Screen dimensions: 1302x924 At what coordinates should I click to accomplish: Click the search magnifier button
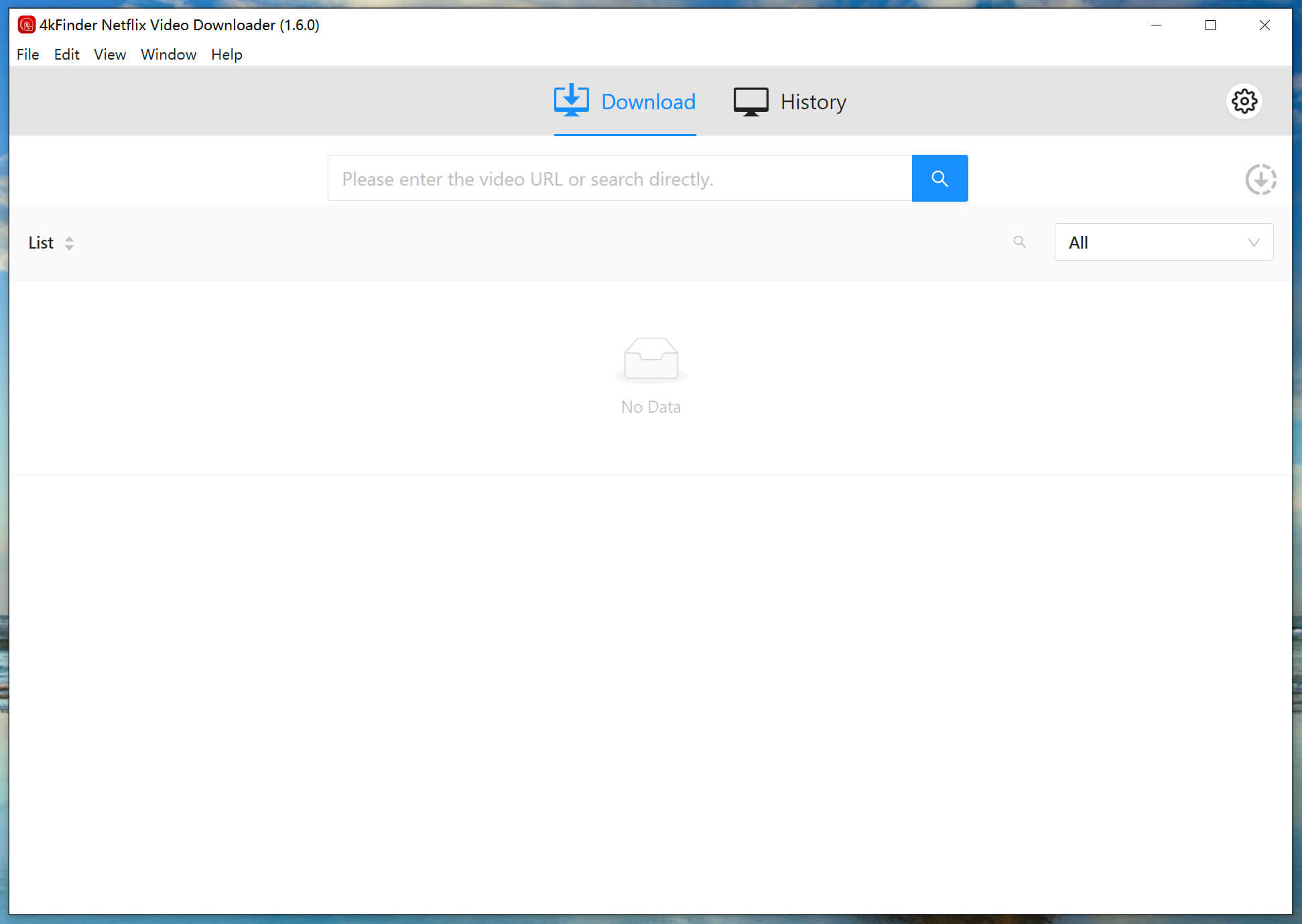(x=939, y=178)
